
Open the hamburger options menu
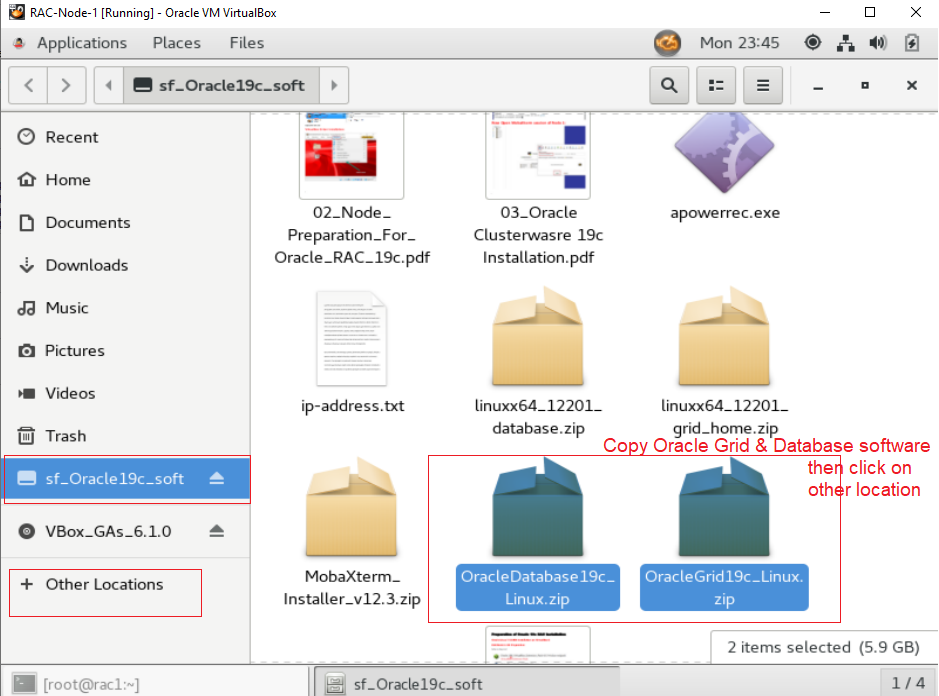762,85
